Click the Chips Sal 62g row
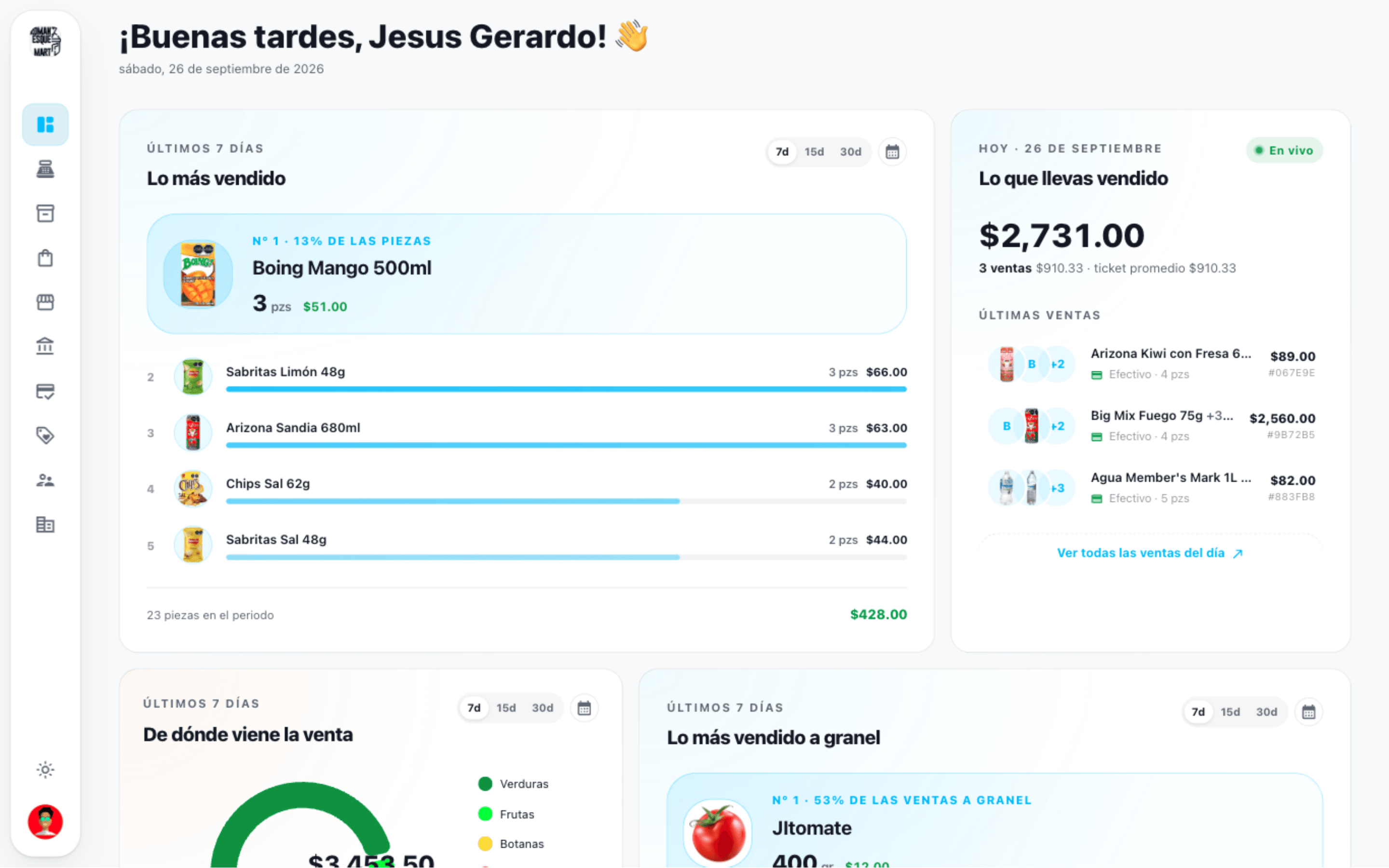Screen dimensions: 1389x868 (526, 488)
